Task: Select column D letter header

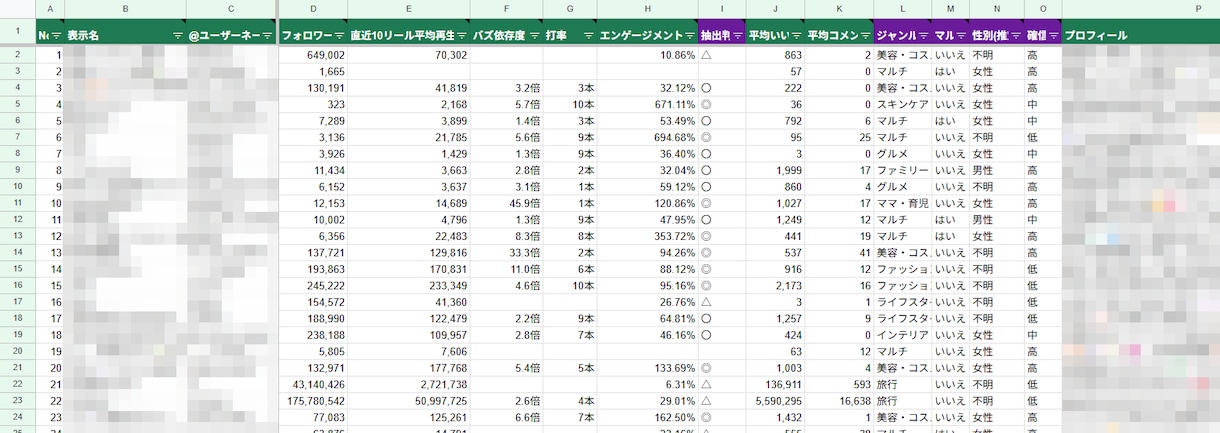Action: pyautogui.click(x=313, y=9)
